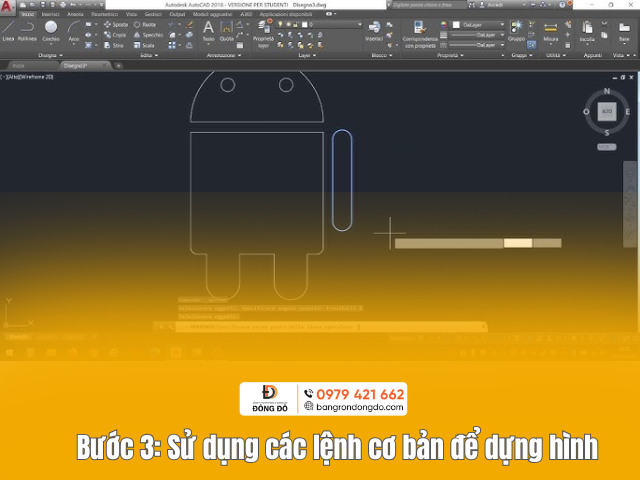Select the highlighted rounded arm slot shape

(x=342, y=180)
